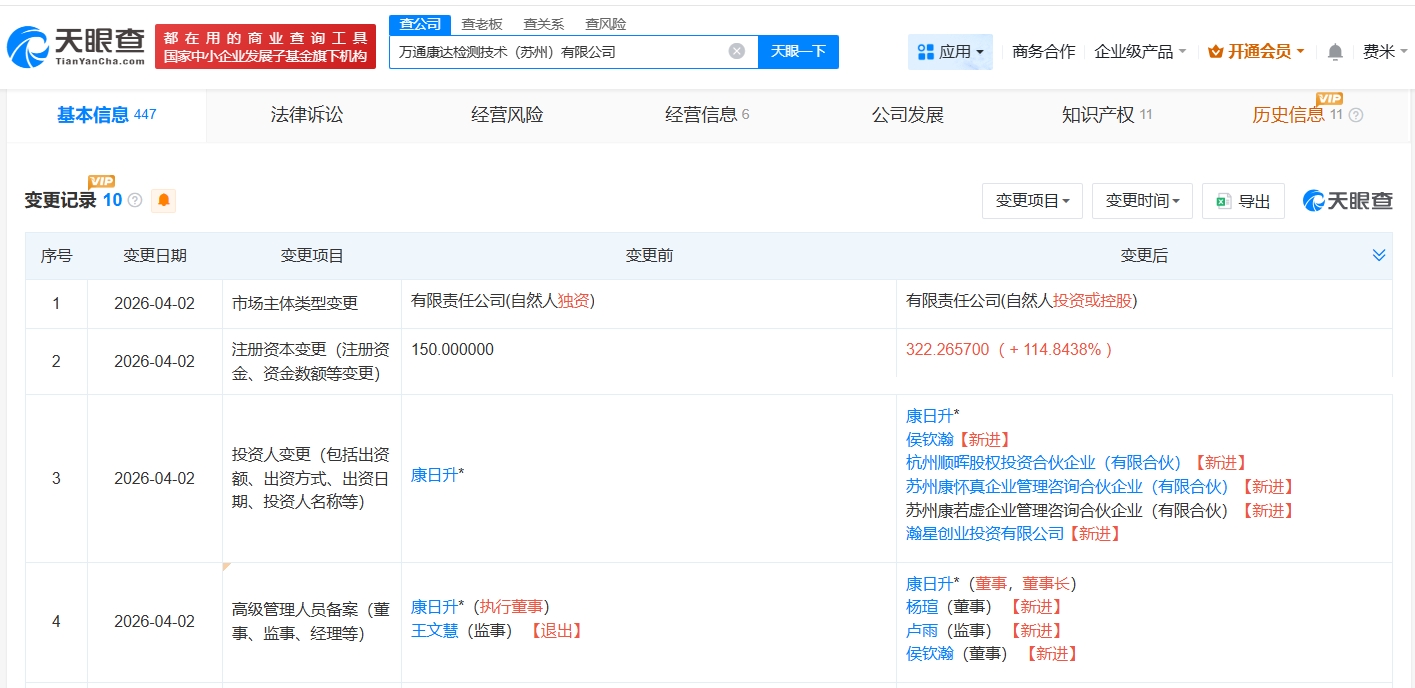Open the 变更时间 filter dropdown
This screenshot has height=688, width=1415.
click(x=1142, y=200)
